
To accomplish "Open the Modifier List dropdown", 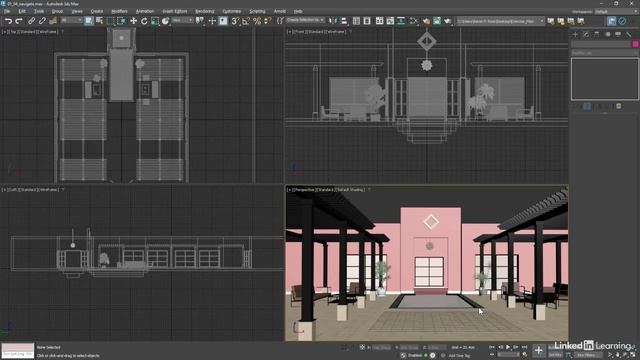I will coord(604,53).
